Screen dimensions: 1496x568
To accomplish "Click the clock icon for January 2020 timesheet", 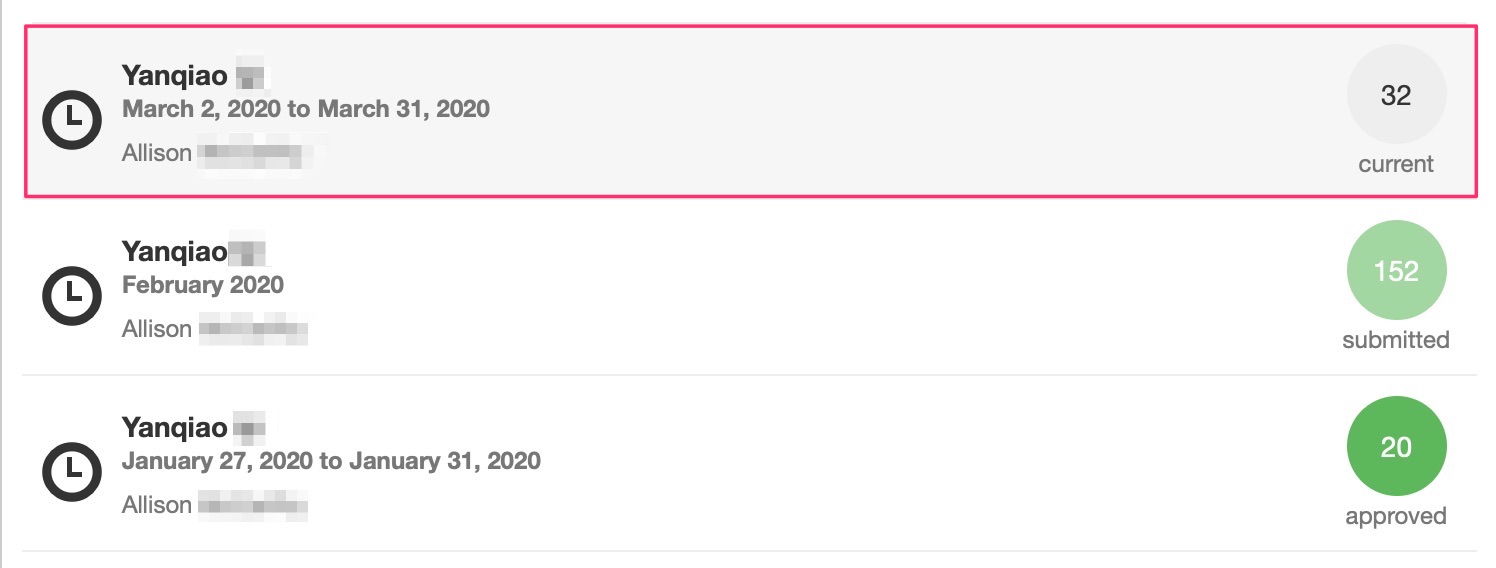I will click(72, 473).
